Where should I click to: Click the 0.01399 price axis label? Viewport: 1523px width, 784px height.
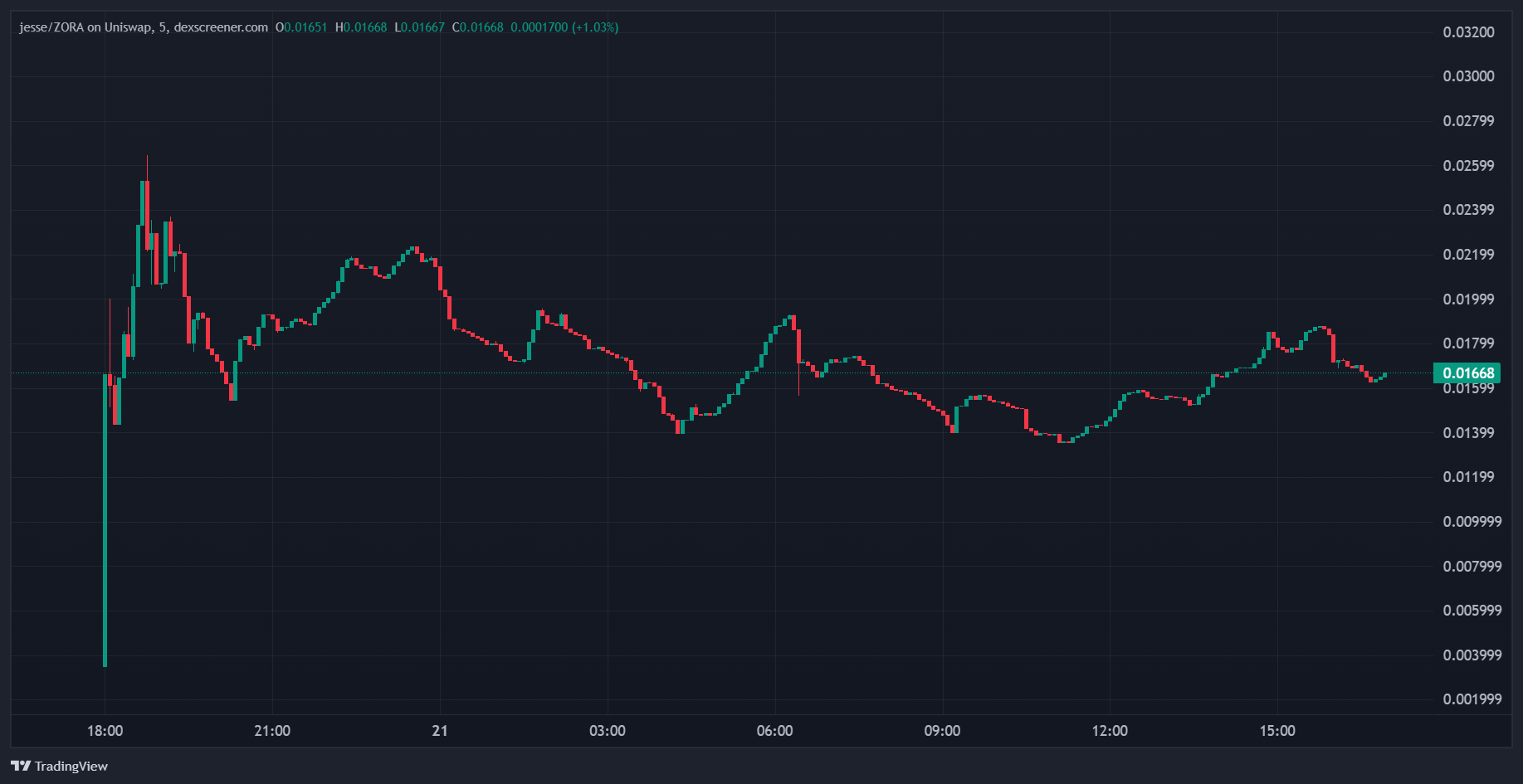click(1468, 433)
